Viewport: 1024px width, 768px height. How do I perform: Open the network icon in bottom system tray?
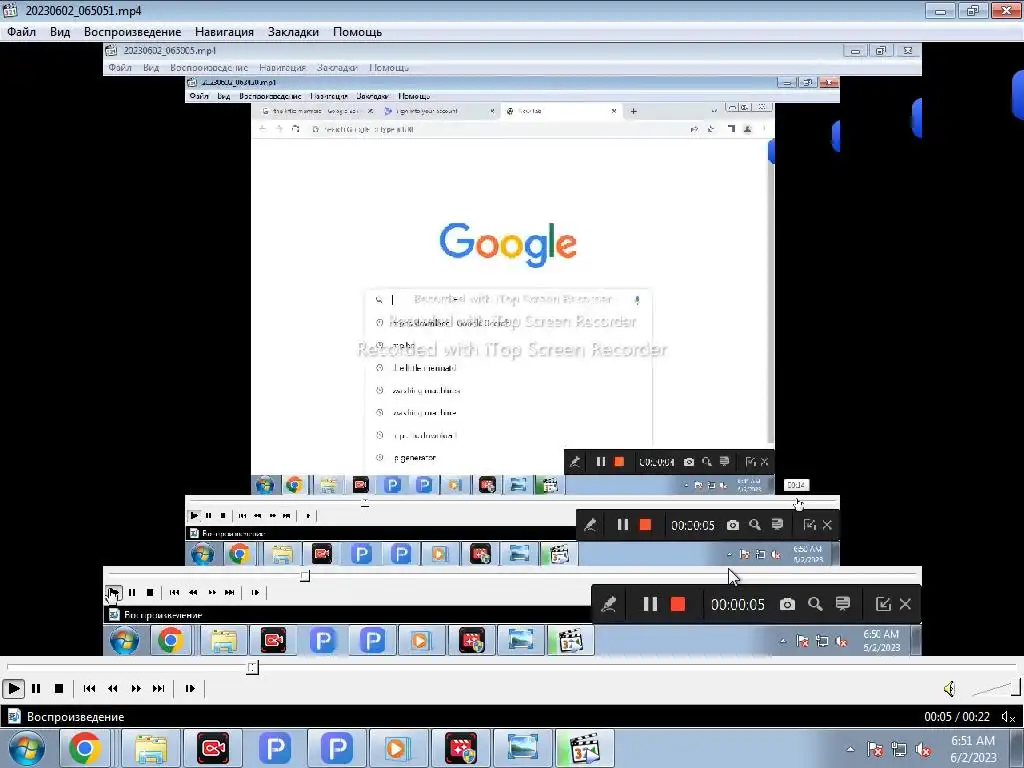click(899, 750)
